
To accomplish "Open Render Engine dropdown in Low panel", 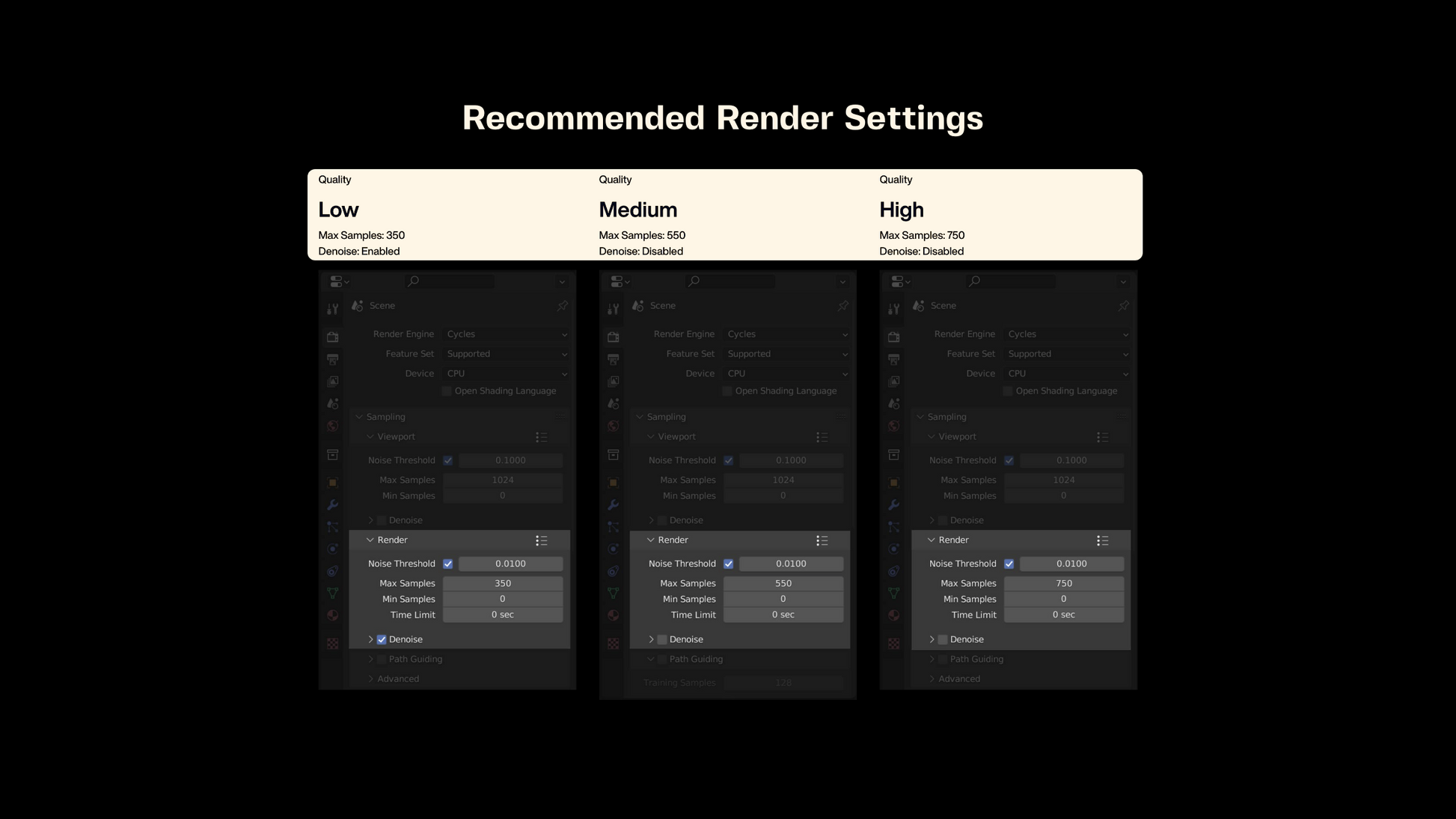I will point(506,334).
